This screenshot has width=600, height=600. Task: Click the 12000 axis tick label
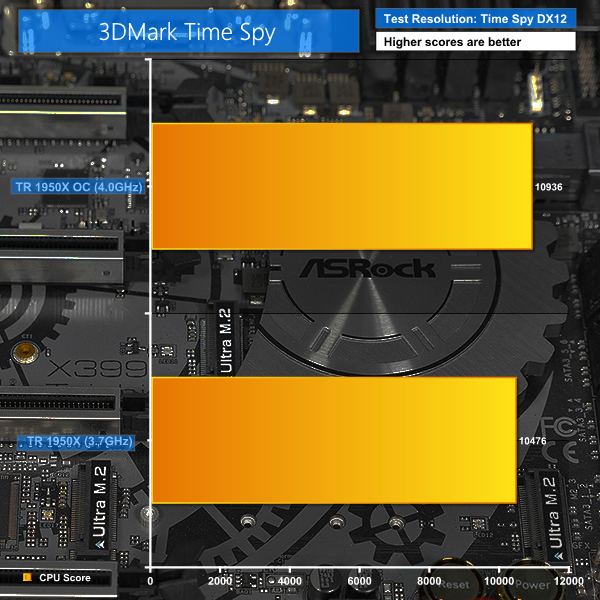pos(569,581)
